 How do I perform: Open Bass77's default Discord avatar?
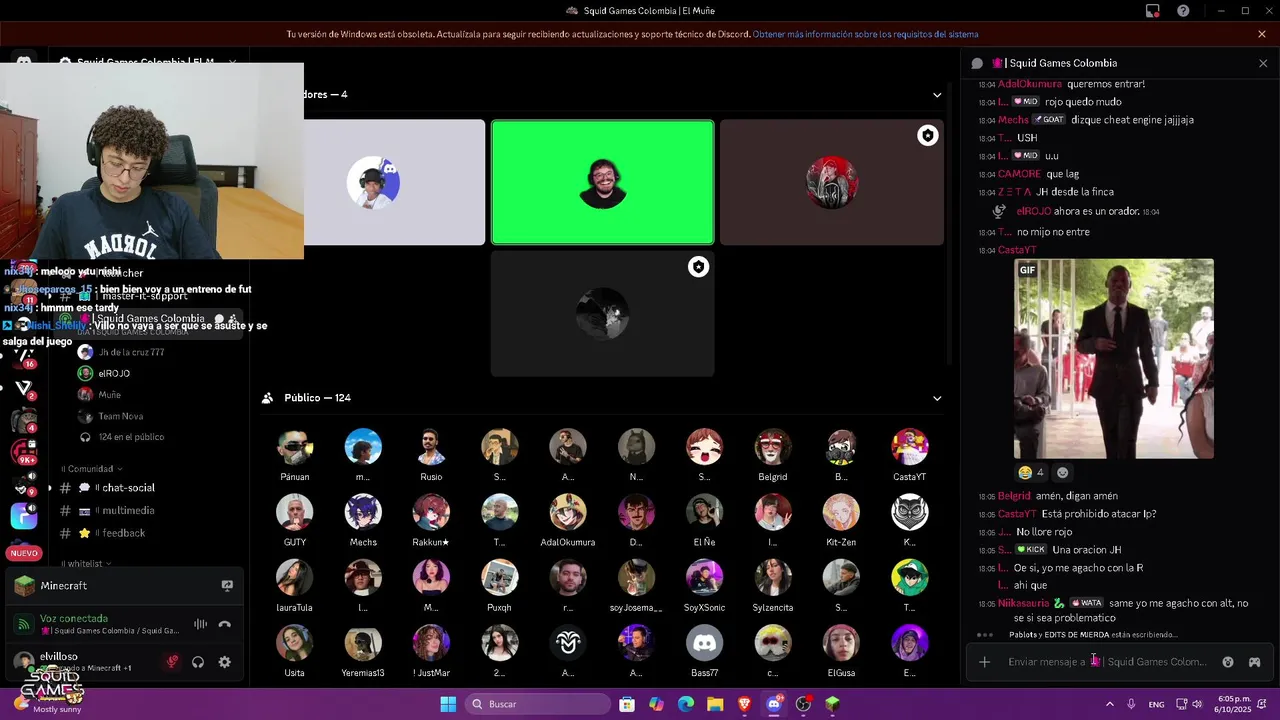point(705,643)
